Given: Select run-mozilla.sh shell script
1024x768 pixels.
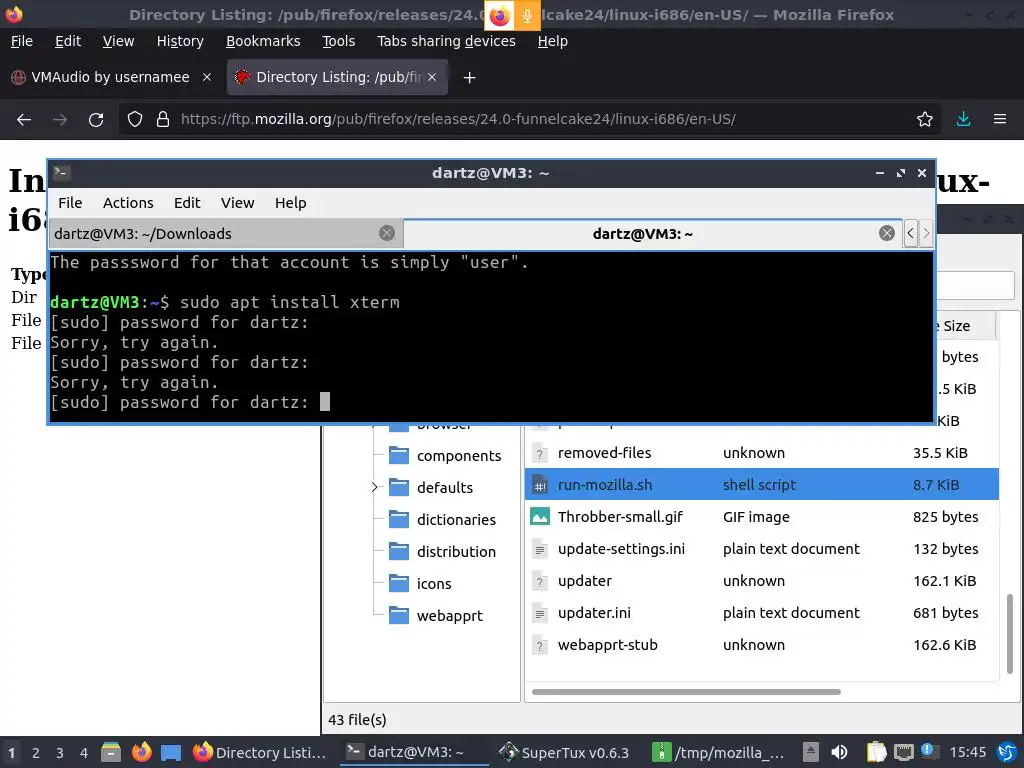Looking at the screenshot, I should coord(761,485).
